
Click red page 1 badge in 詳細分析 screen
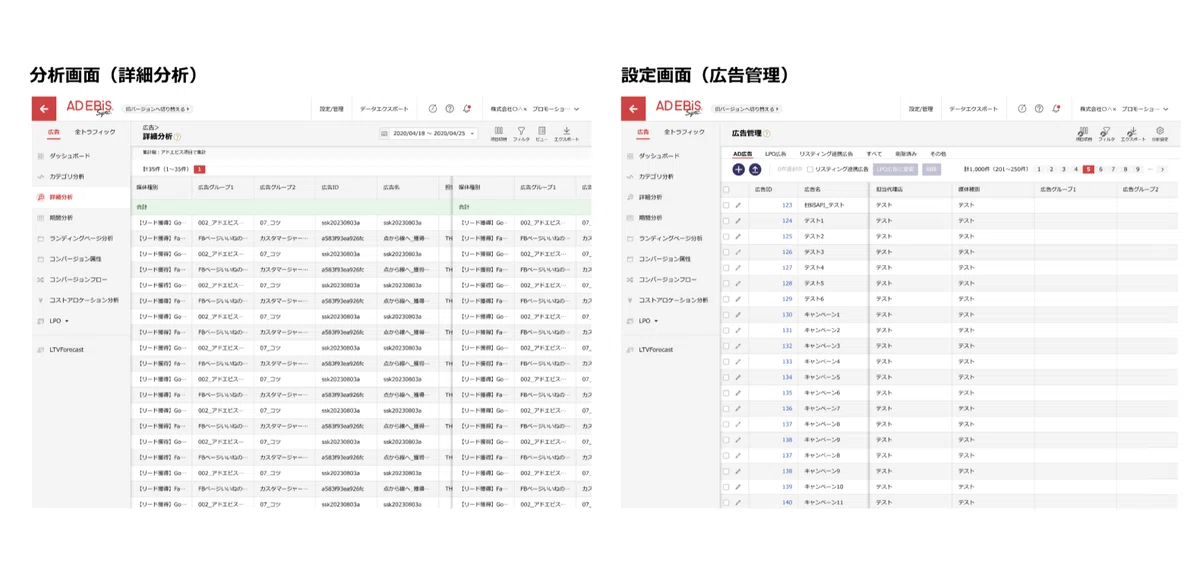click(200, 170)
